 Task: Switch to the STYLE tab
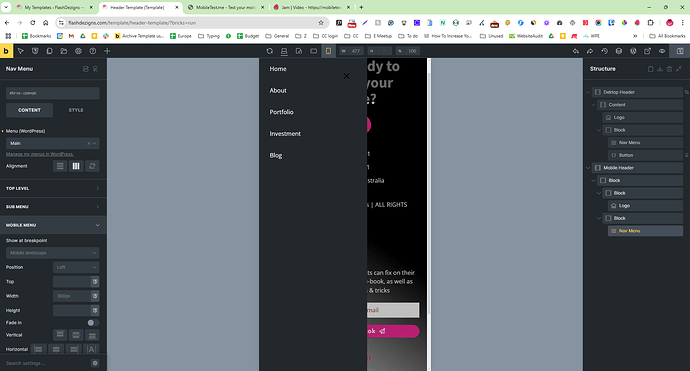(76, 110)
